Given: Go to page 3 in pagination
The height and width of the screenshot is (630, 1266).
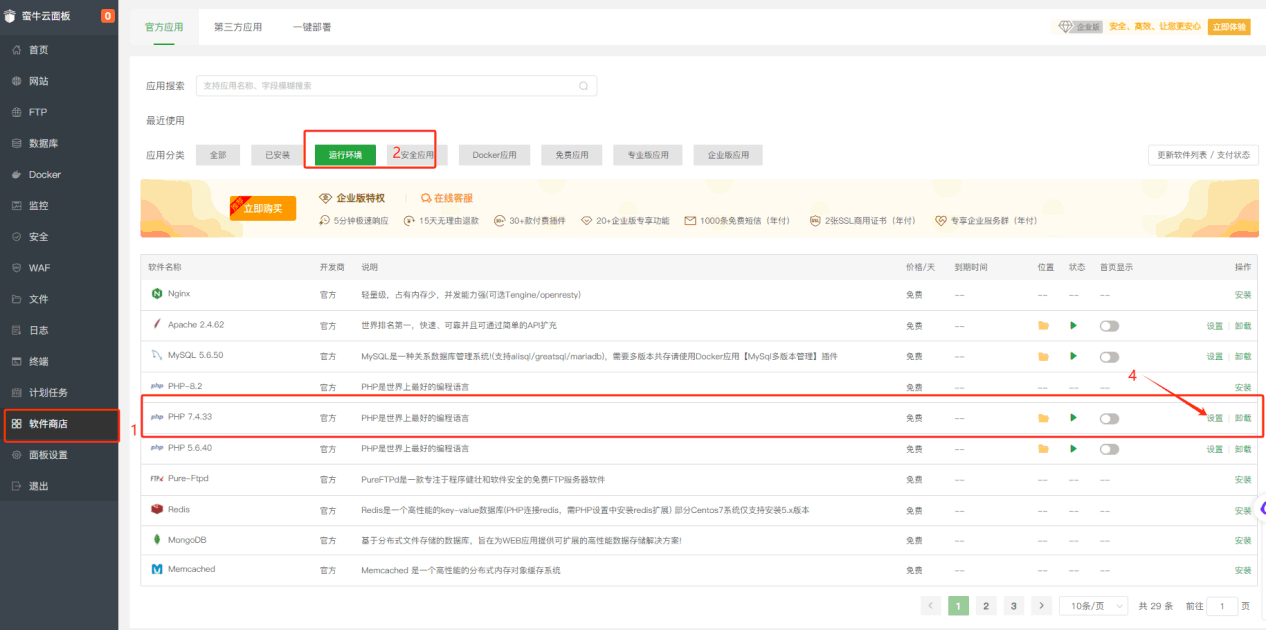Looking at the screenshot, I should pyautogui.click(x=1014, y=606).
